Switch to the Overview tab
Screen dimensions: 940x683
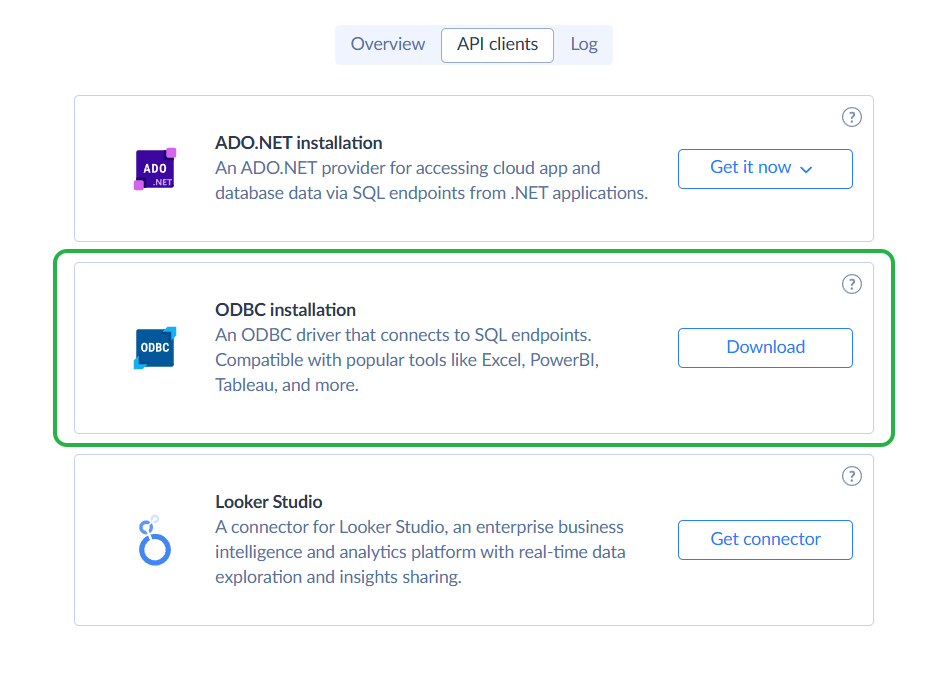pos(388,44)
